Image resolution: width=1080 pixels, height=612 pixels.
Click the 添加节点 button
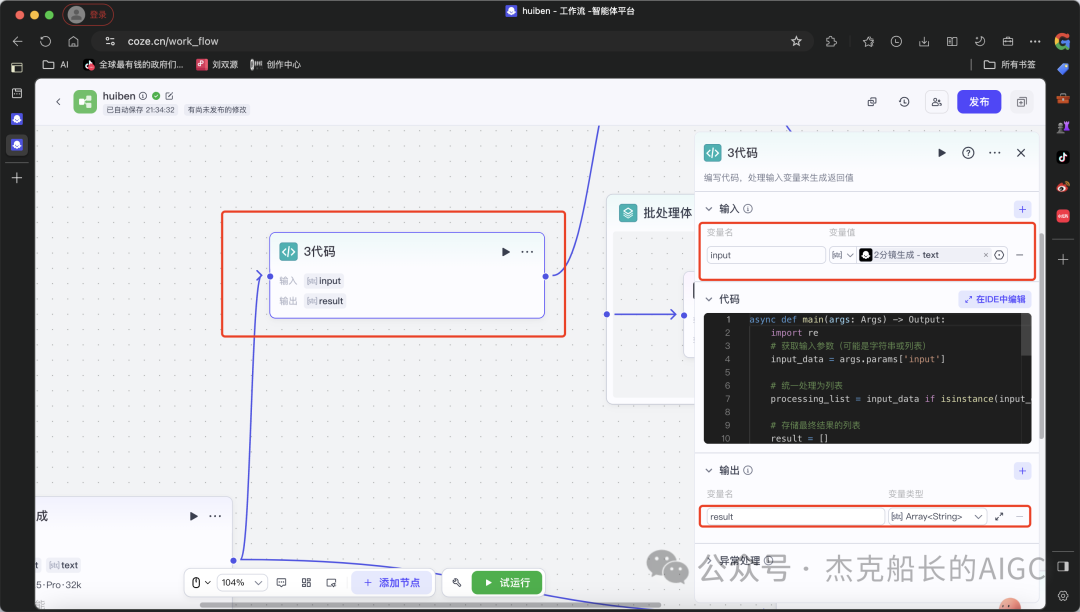tap(392, 582)
